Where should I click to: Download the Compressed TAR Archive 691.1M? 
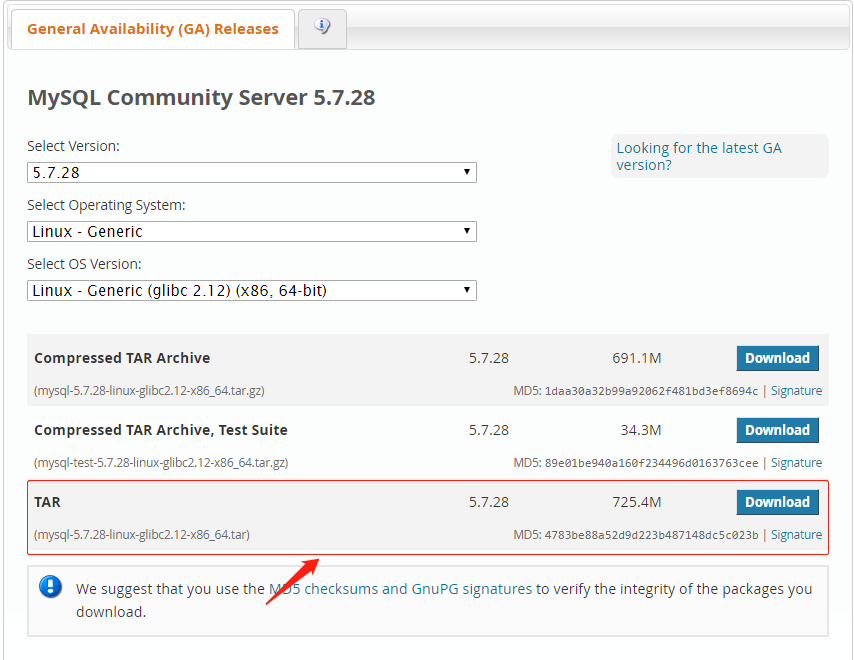[777, 358]
